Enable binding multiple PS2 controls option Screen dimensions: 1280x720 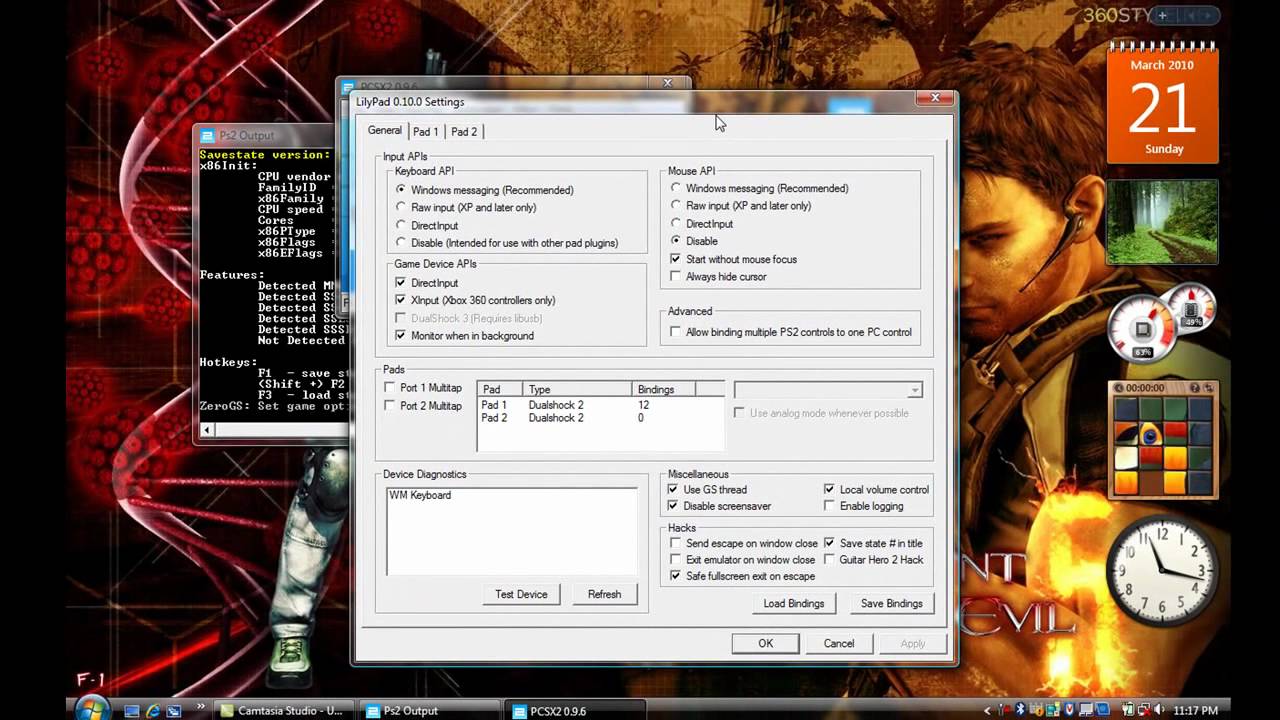click(x=790, y=332)
